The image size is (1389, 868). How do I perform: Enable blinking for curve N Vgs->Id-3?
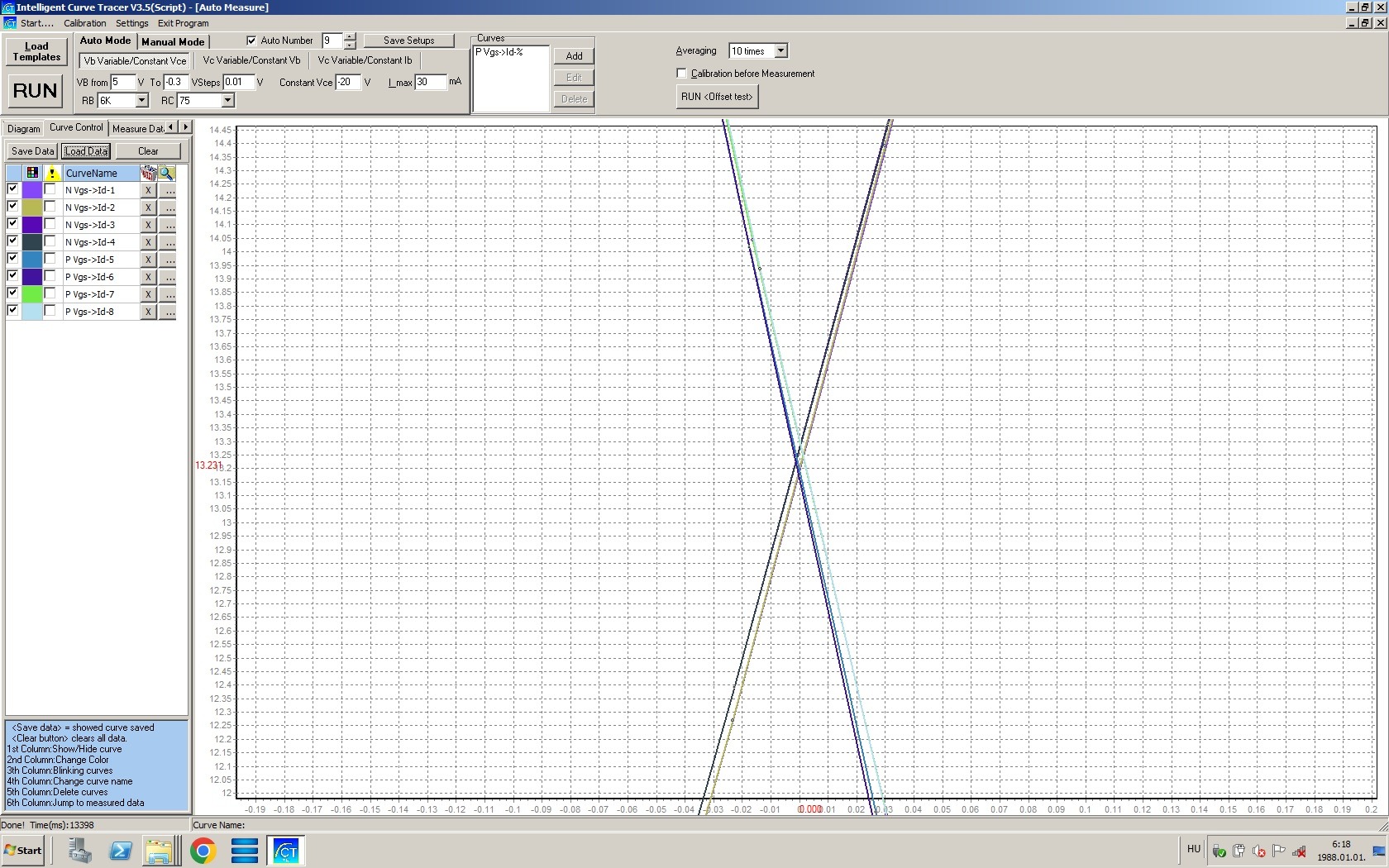coord(50,224)
